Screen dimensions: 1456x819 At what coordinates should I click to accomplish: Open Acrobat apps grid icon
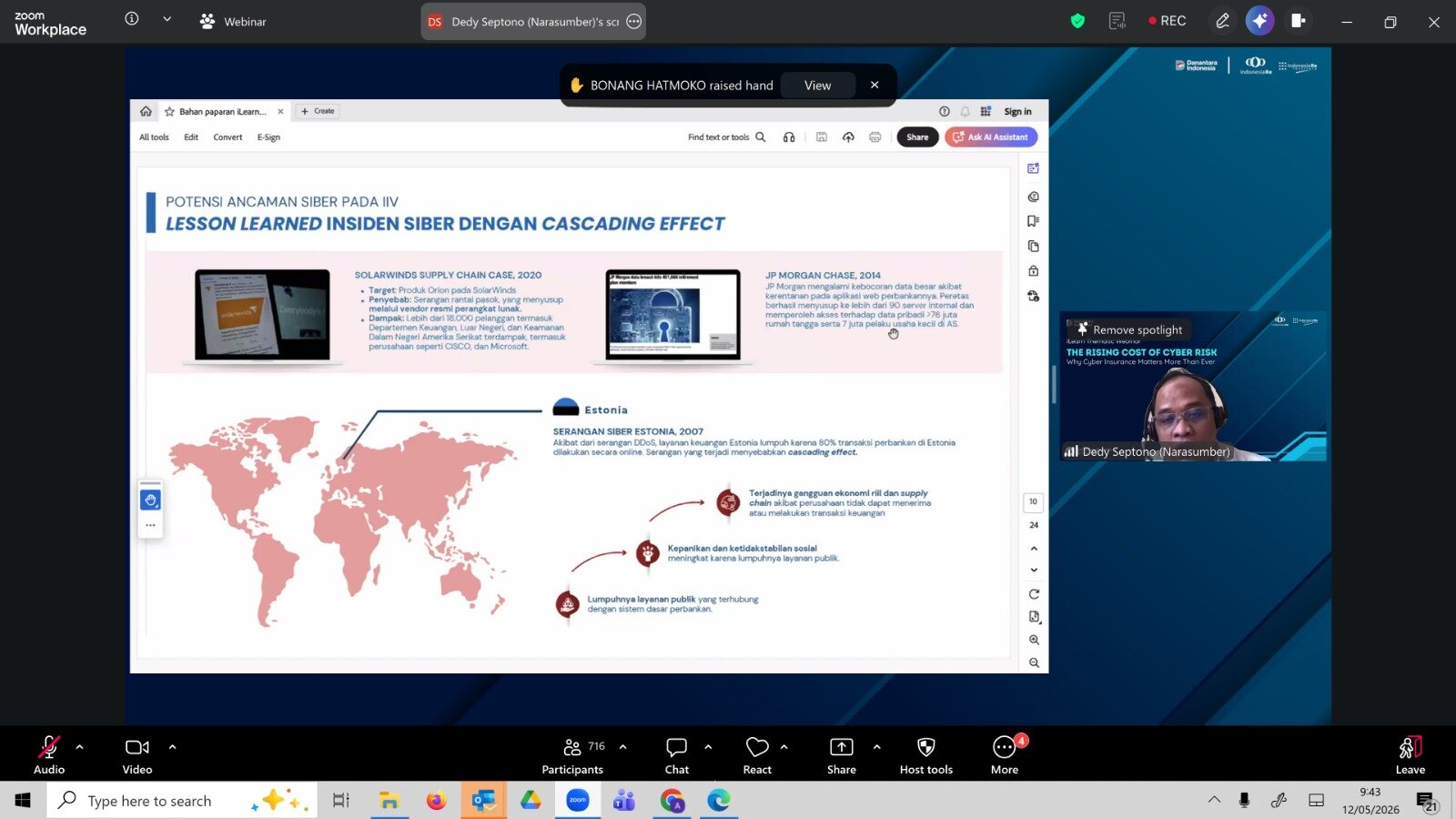[986, 112]
